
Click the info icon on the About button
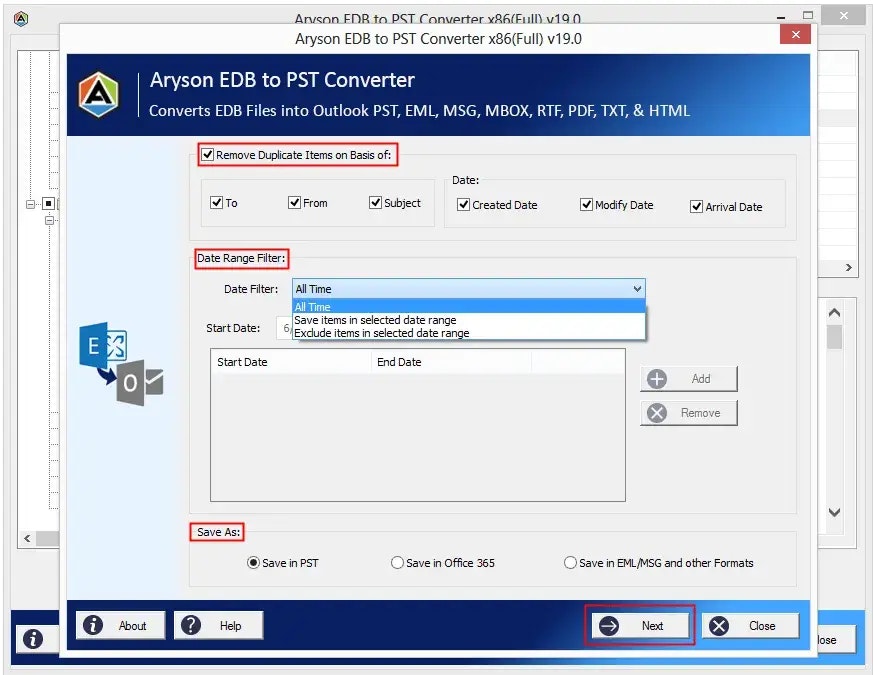(93, 625)
